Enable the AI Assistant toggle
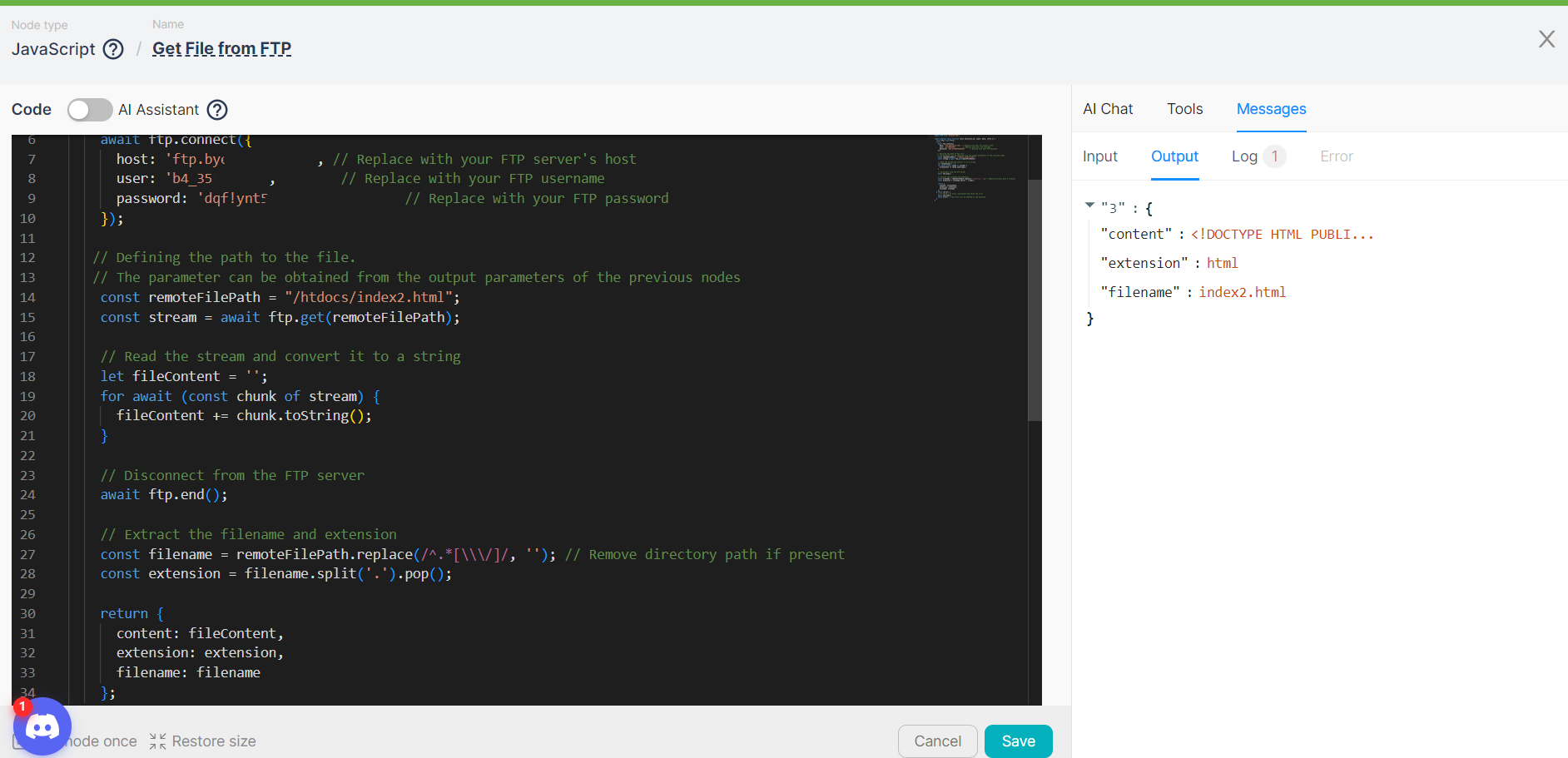 90,110
